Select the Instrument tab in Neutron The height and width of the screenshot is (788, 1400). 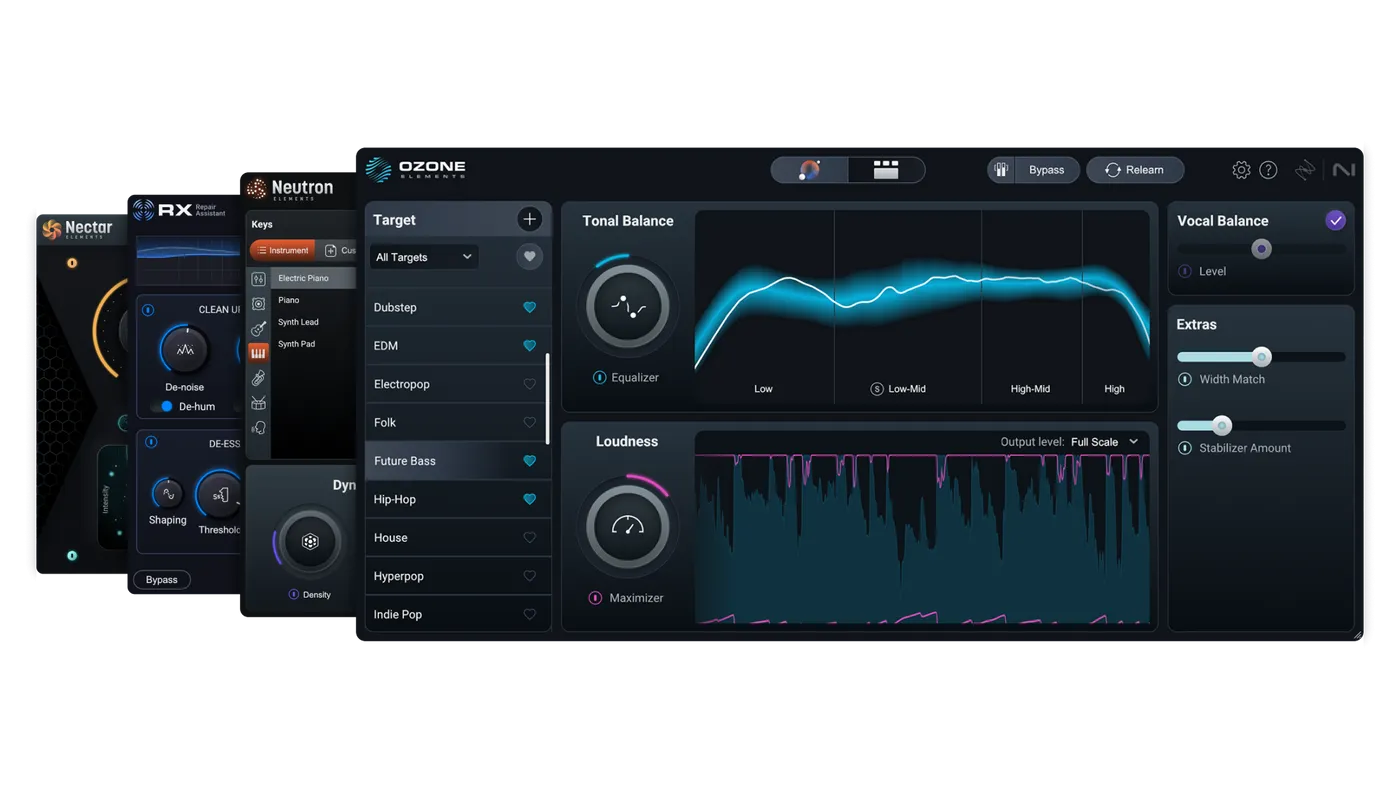[x=282, y=250]
